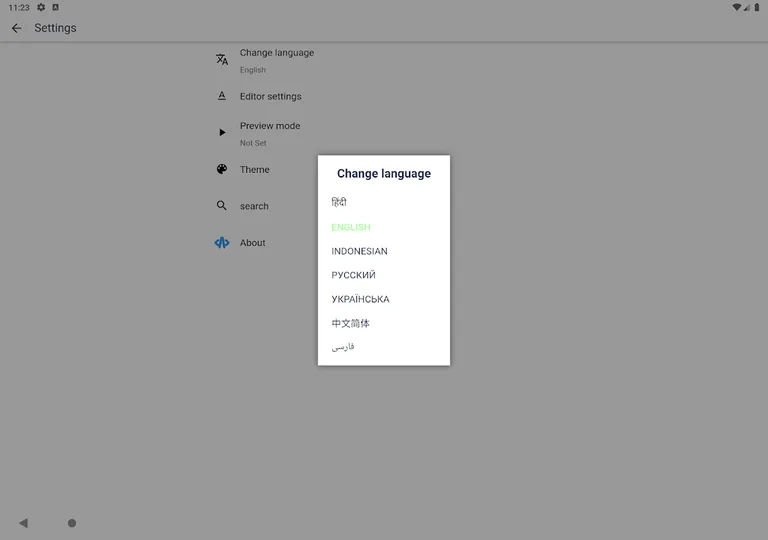Tap the 'Not Set' preview mode value
This screenshot has height=540, width=768.
pos(253,143)
